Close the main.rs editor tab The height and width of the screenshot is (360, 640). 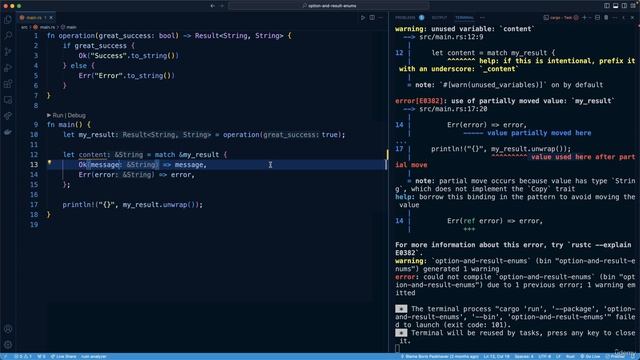[51, 18]
